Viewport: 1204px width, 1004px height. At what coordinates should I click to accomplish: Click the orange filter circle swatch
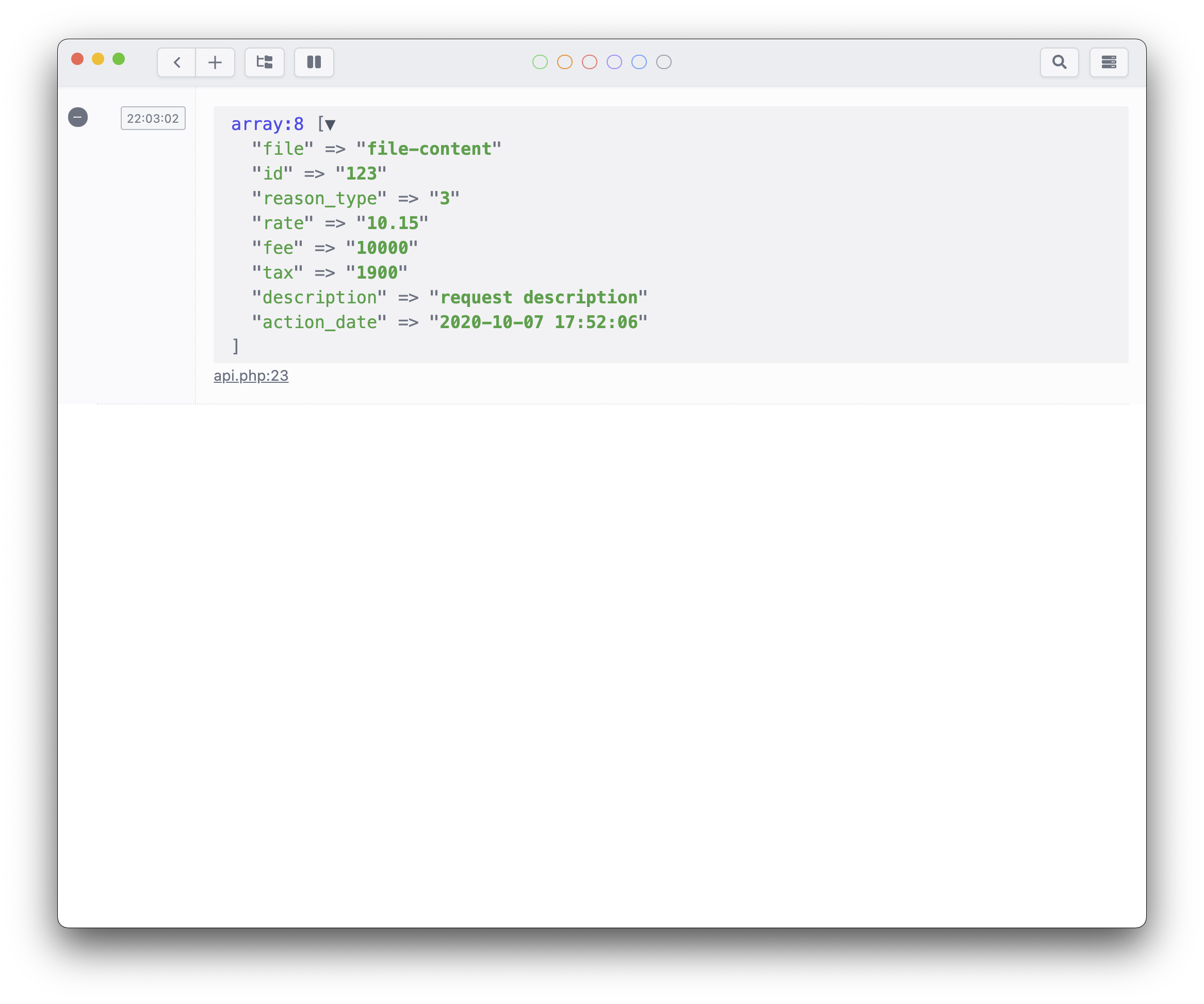565,61
